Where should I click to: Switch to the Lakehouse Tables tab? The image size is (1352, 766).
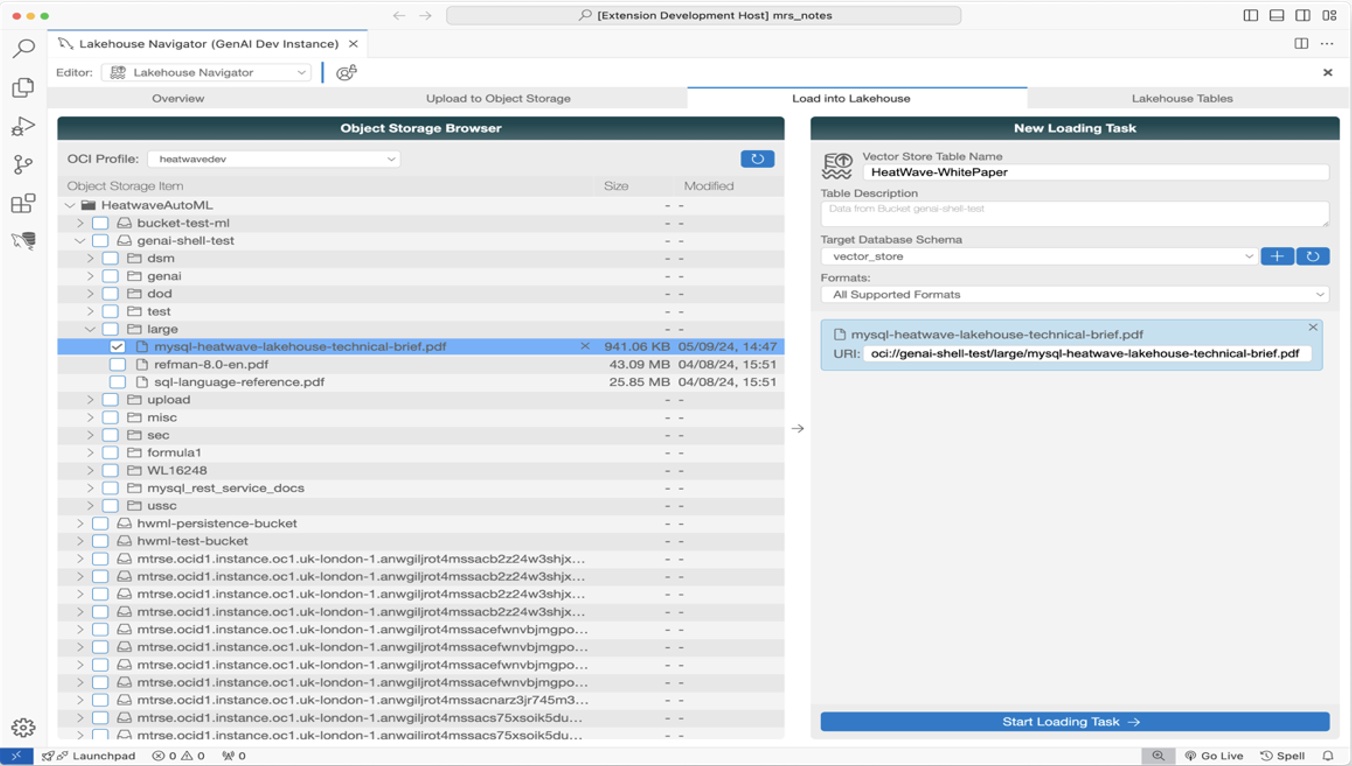(1182, 98)
